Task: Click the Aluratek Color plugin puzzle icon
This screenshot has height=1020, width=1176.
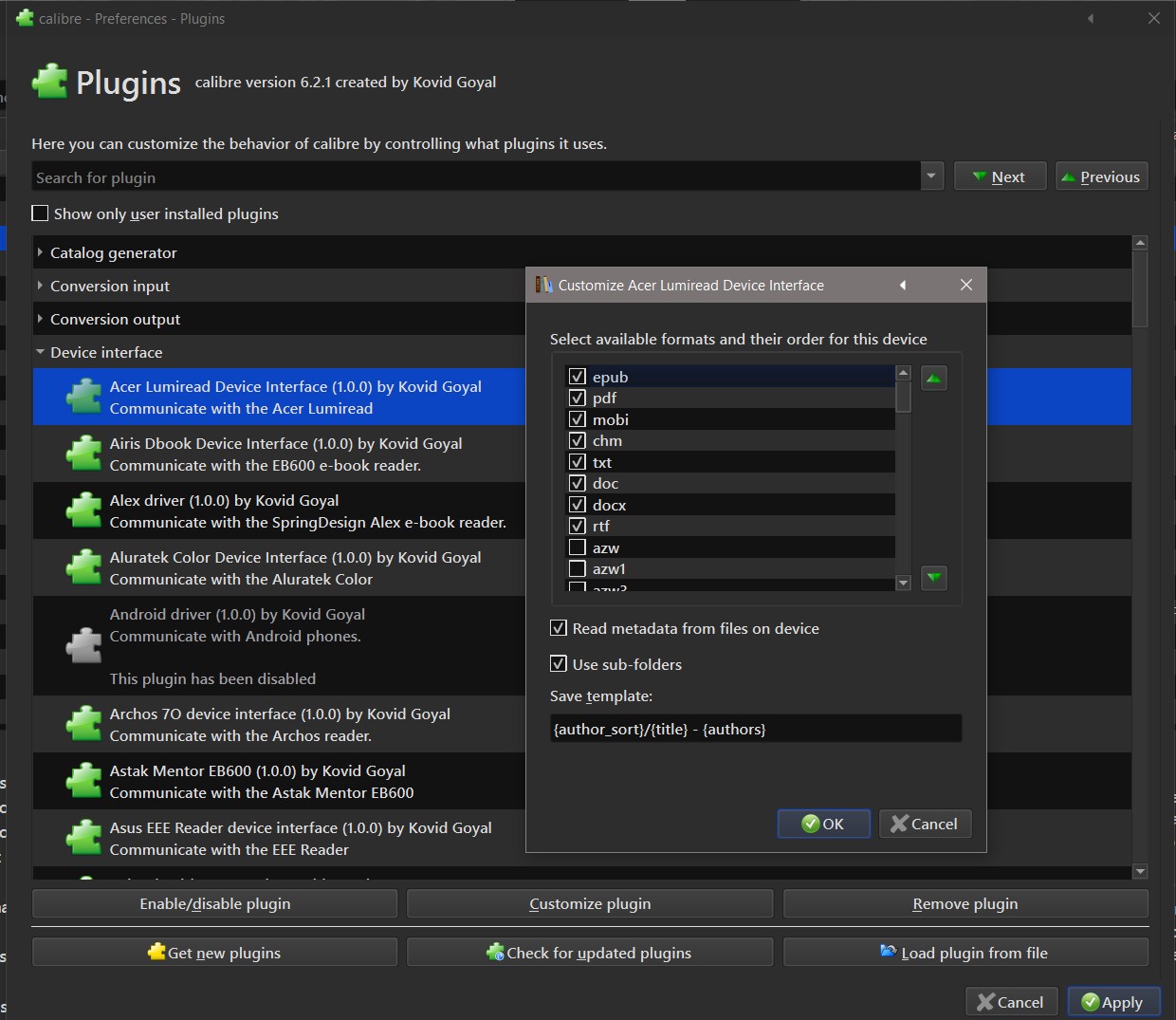Action: 83,567
